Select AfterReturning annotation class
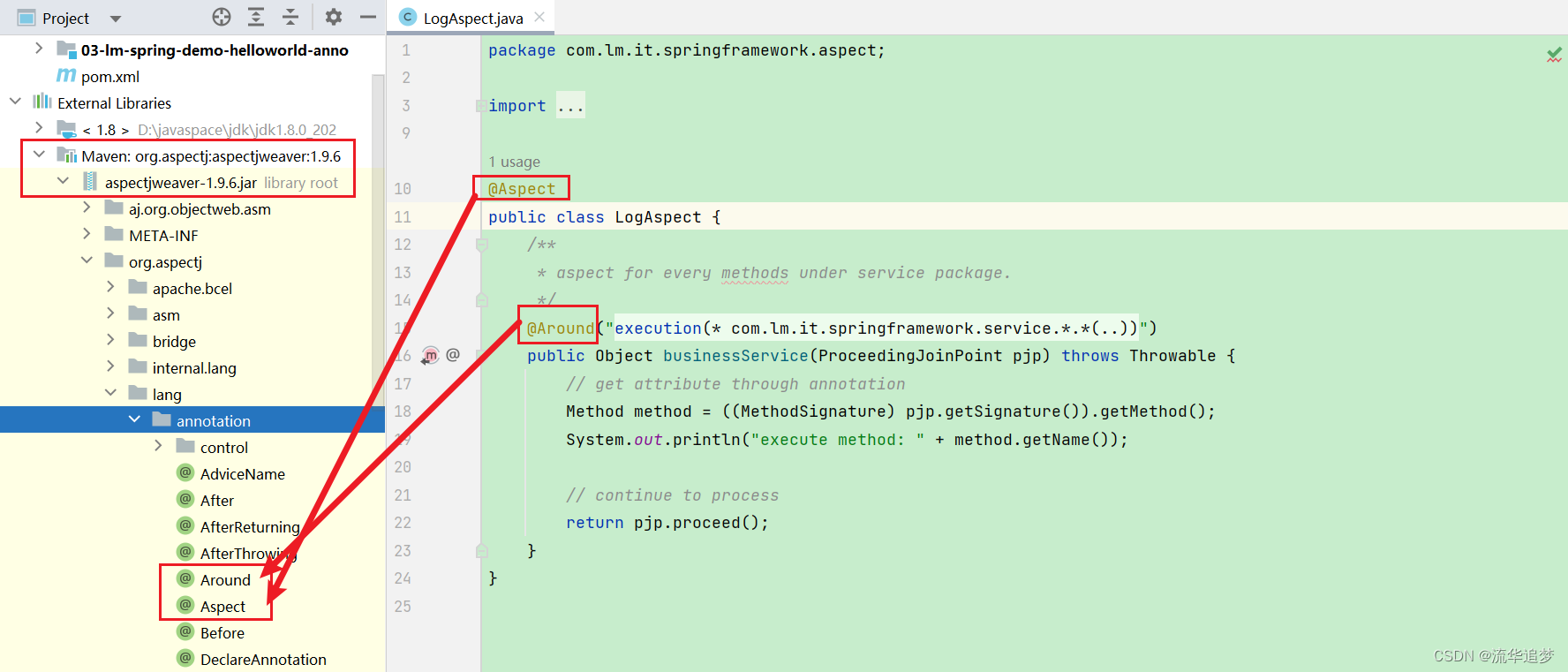Image resolution: width=1568 pixels, height=672 pixels. pyautogui.click(x=250, y=527)
